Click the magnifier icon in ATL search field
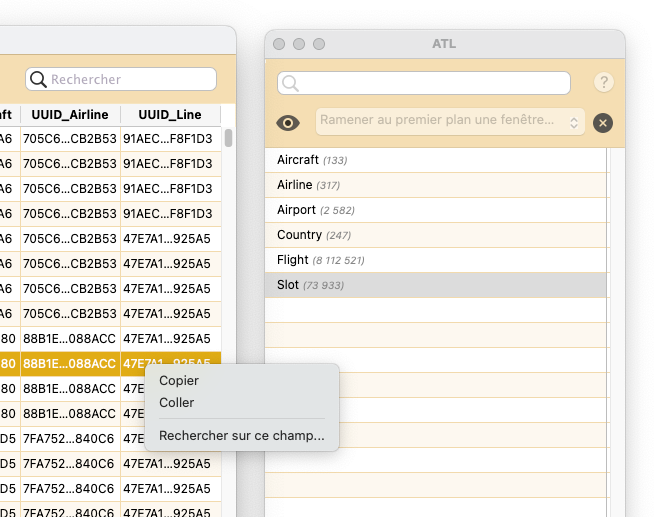 pos(290,83)
